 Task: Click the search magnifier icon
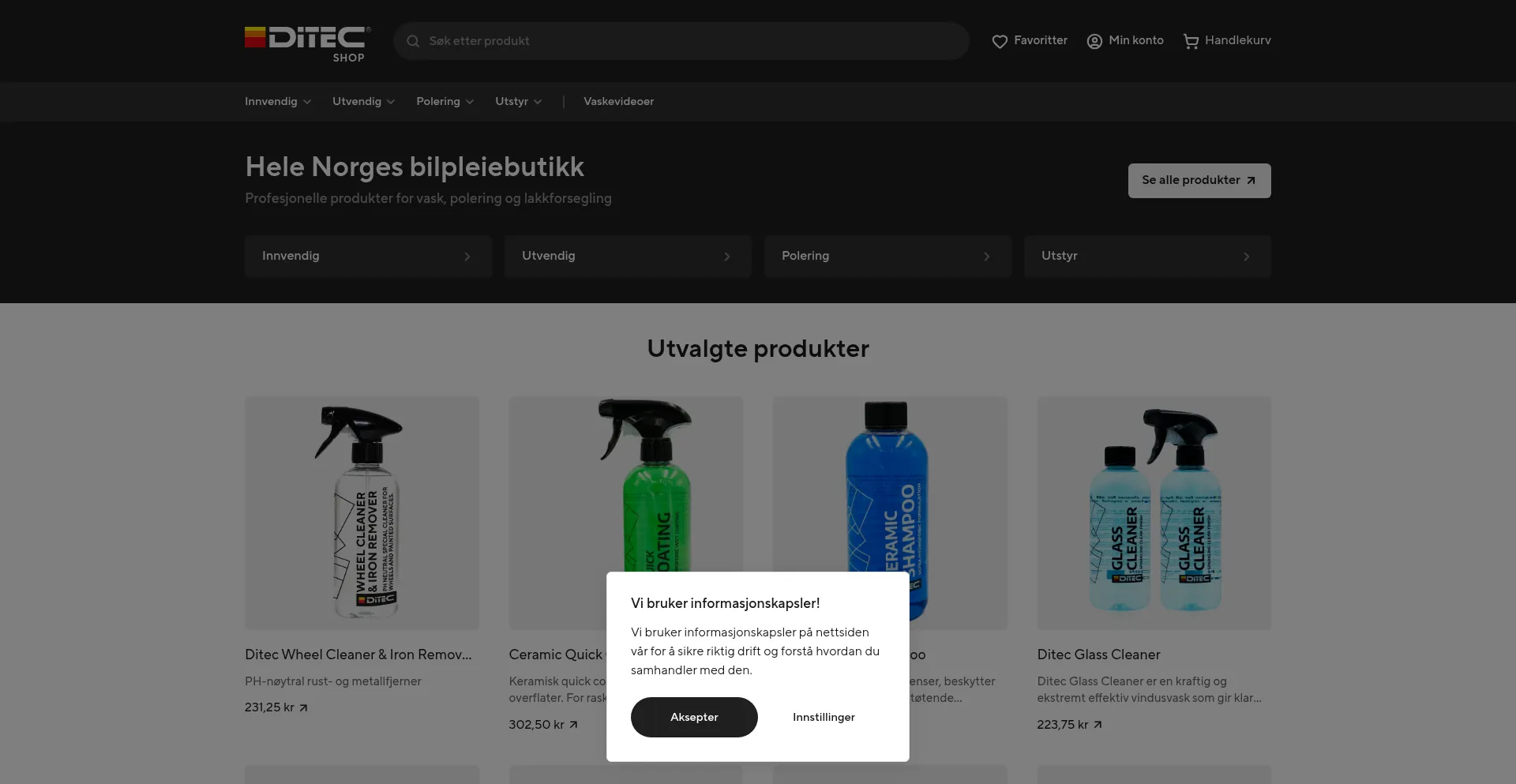pyautogui.click(x=413, y=41)
